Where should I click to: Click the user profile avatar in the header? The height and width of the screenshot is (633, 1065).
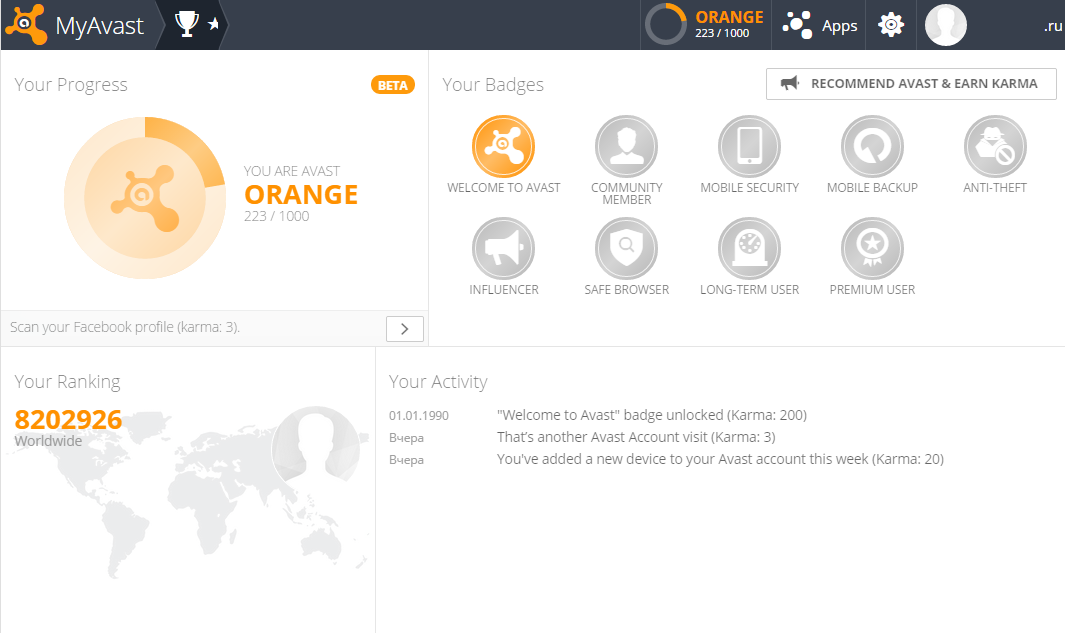[x=945, y=25]
